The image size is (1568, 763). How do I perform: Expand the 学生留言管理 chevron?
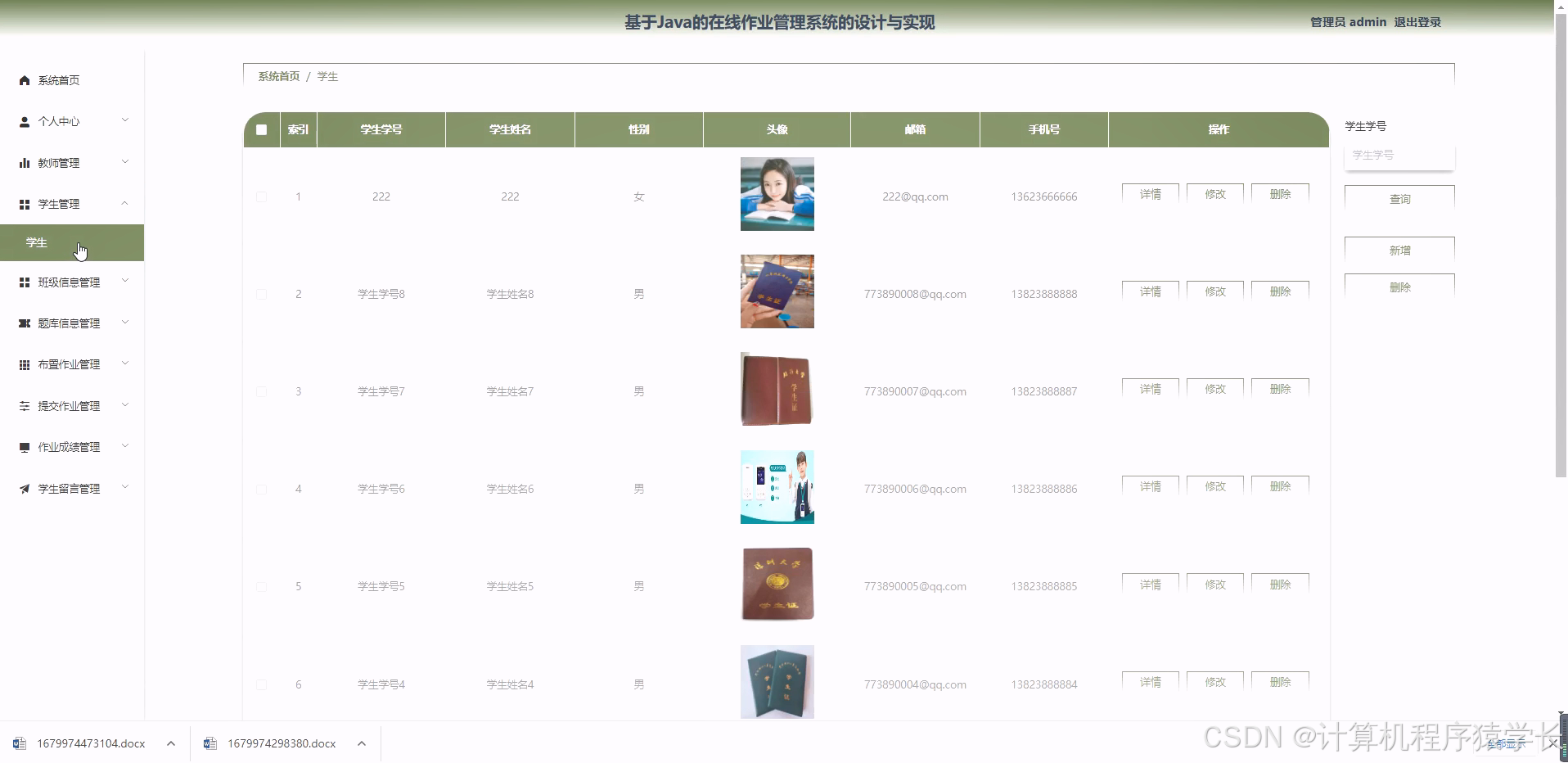point(125,487)
